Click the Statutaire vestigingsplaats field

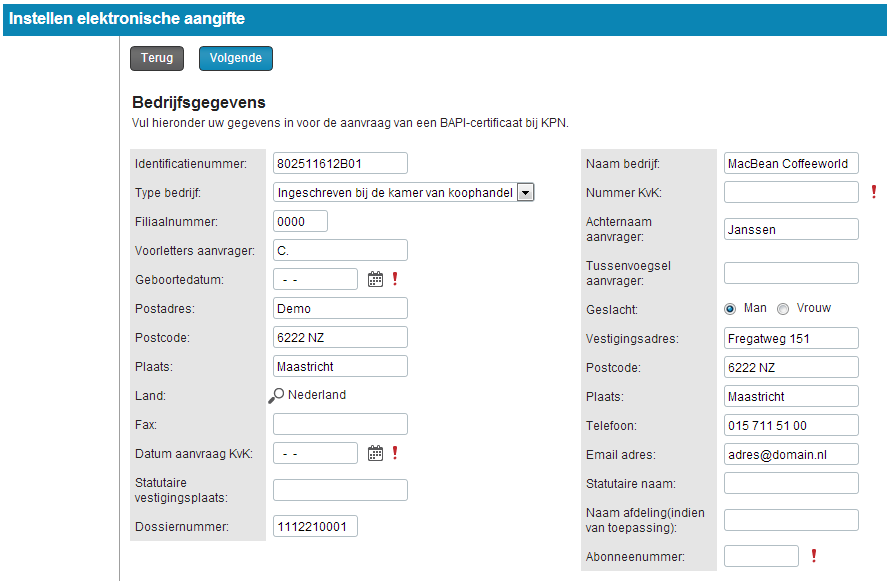point(340,490)
